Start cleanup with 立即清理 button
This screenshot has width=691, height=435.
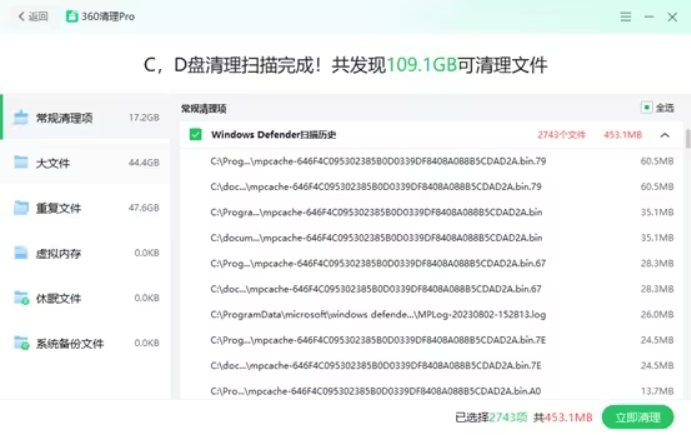point(638,417)
